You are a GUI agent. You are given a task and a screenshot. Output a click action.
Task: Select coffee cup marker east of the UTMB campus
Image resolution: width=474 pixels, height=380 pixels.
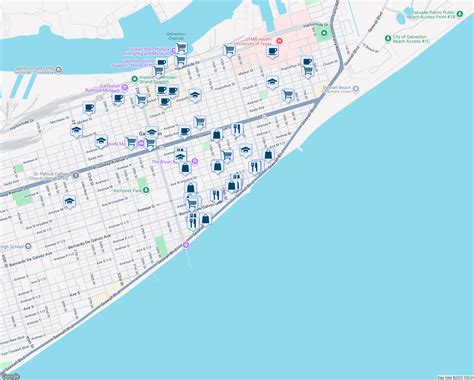coord(307,62)
